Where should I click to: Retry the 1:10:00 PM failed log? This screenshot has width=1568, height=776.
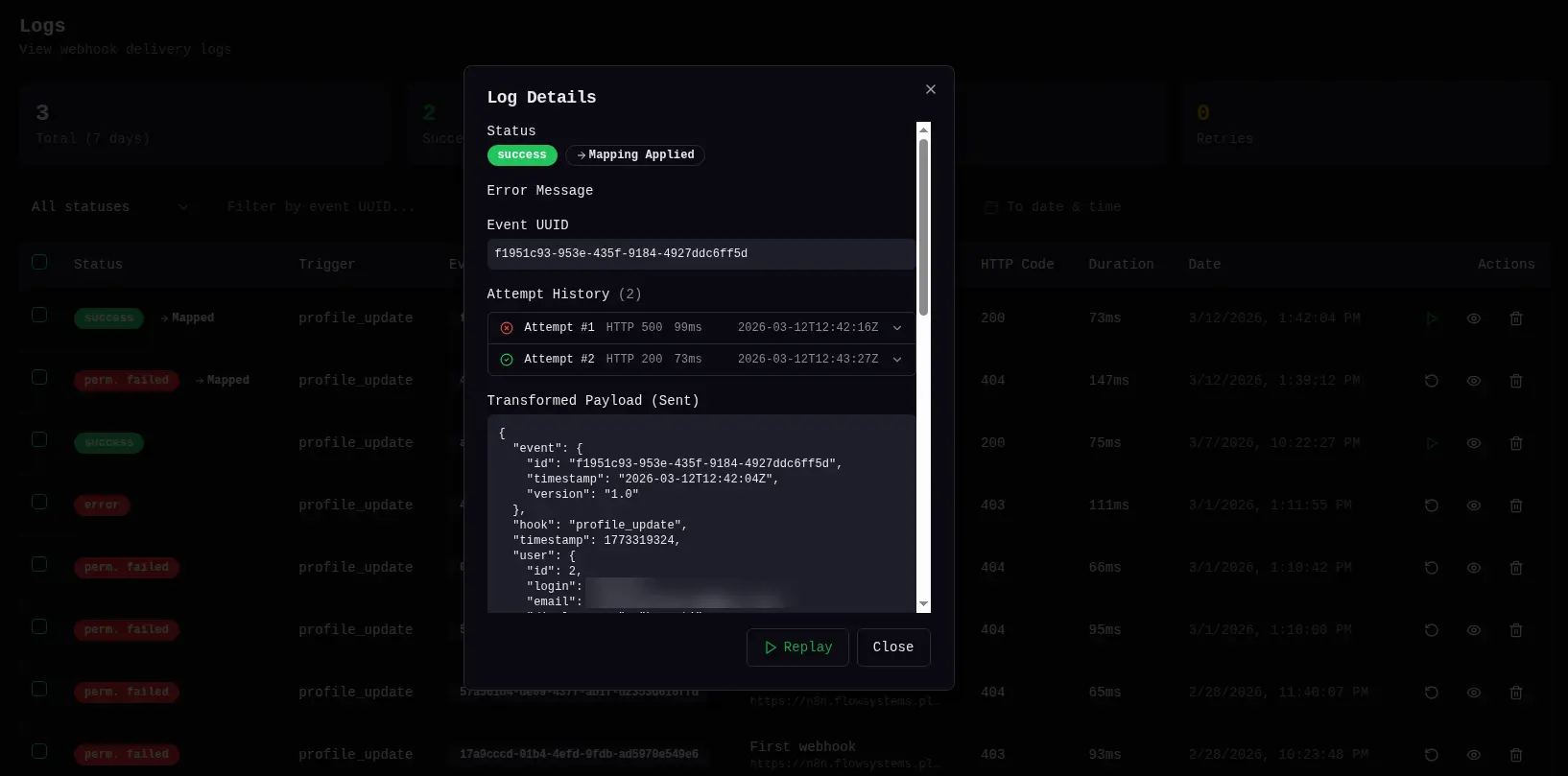pyautogui.click(x=1432, y=630)
